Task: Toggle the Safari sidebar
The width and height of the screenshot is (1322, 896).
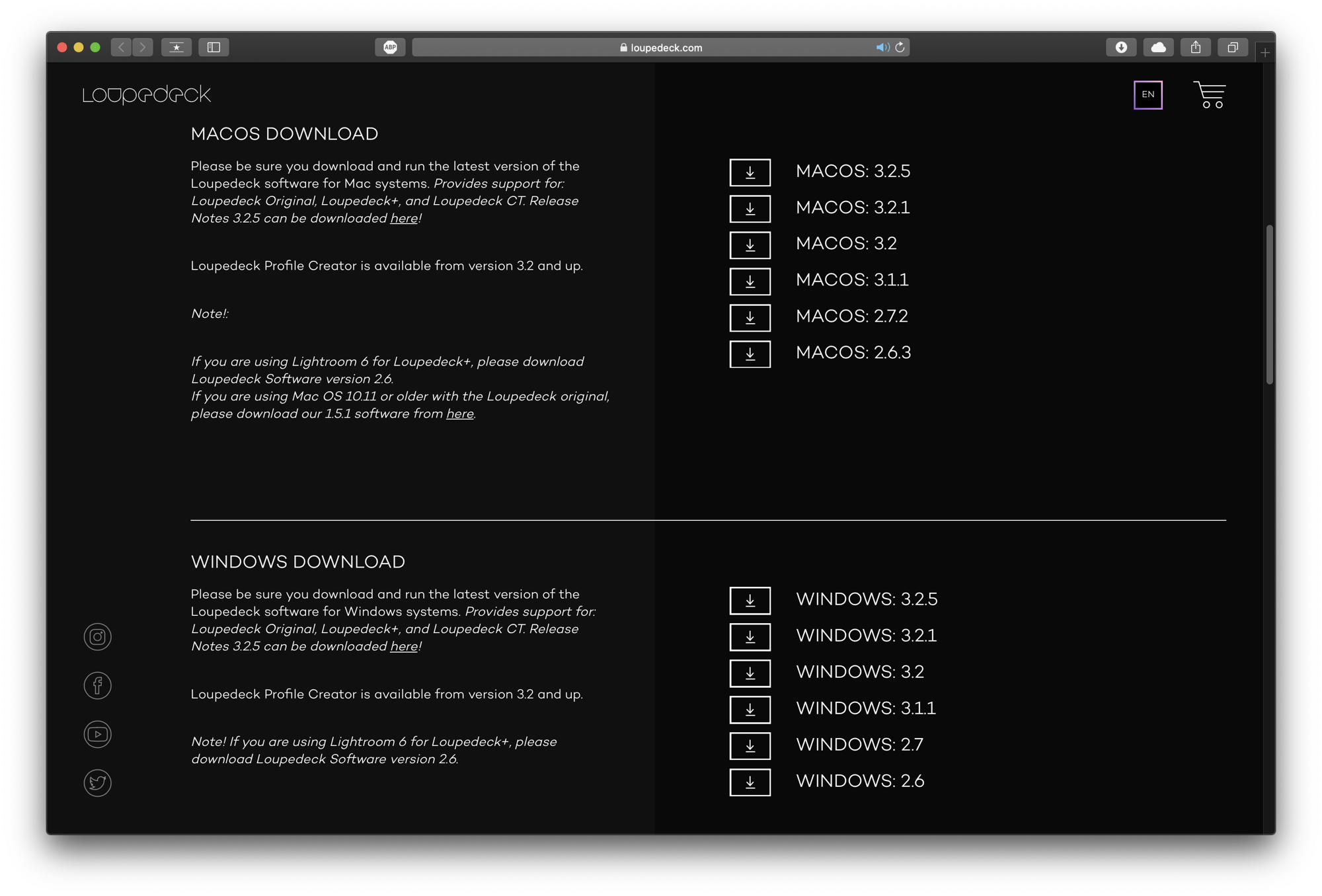Action: click(x=214, y=48)
